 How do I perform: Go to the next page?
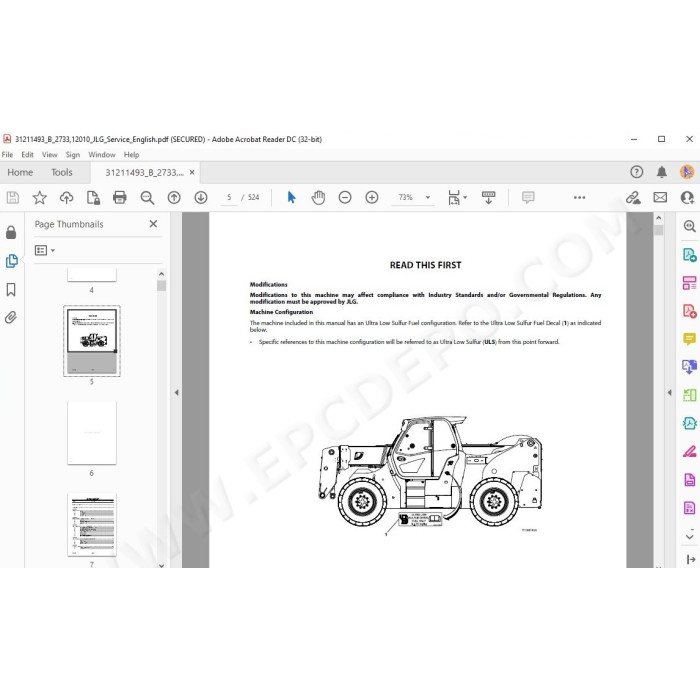(x=201, y=197)
